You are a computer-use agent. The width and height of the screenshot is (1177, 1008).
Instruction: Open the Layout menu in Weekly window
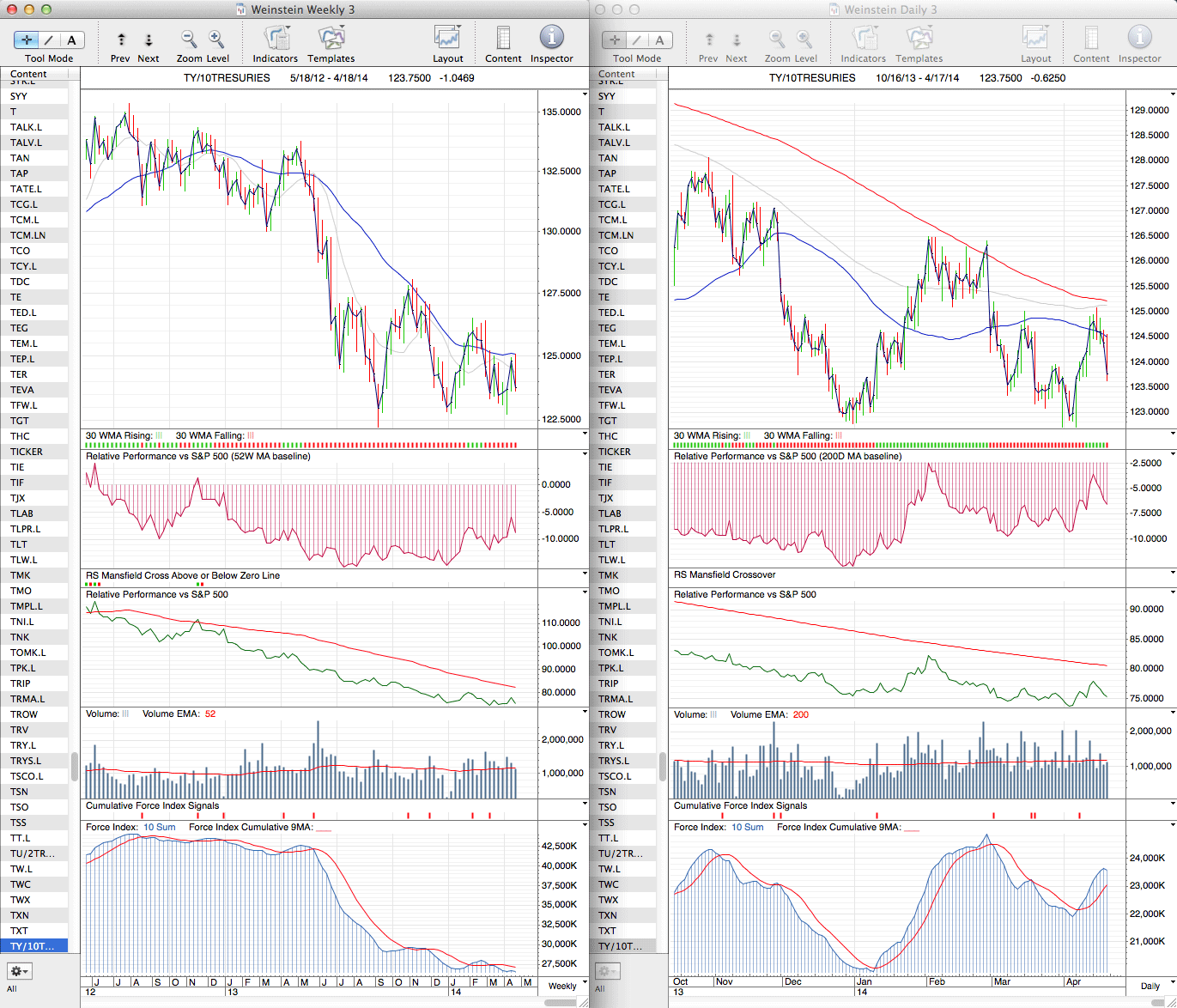[447, 39]
